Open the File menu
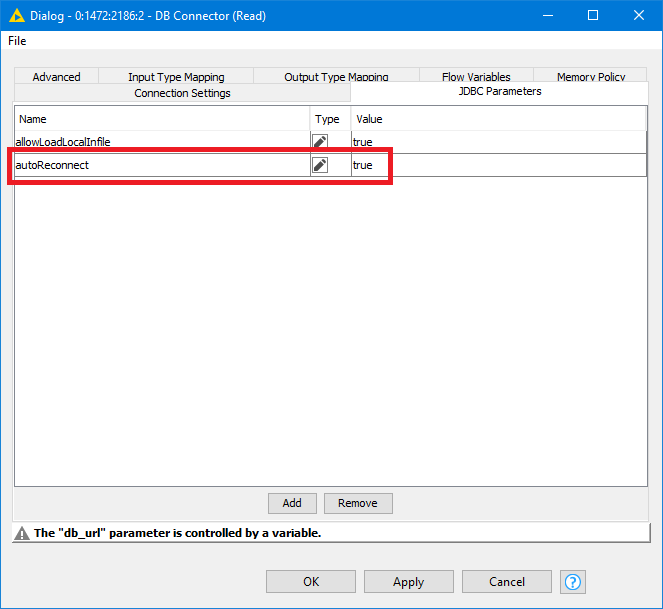This screenshot has height=609, width=663. click(x=17, y=41)
